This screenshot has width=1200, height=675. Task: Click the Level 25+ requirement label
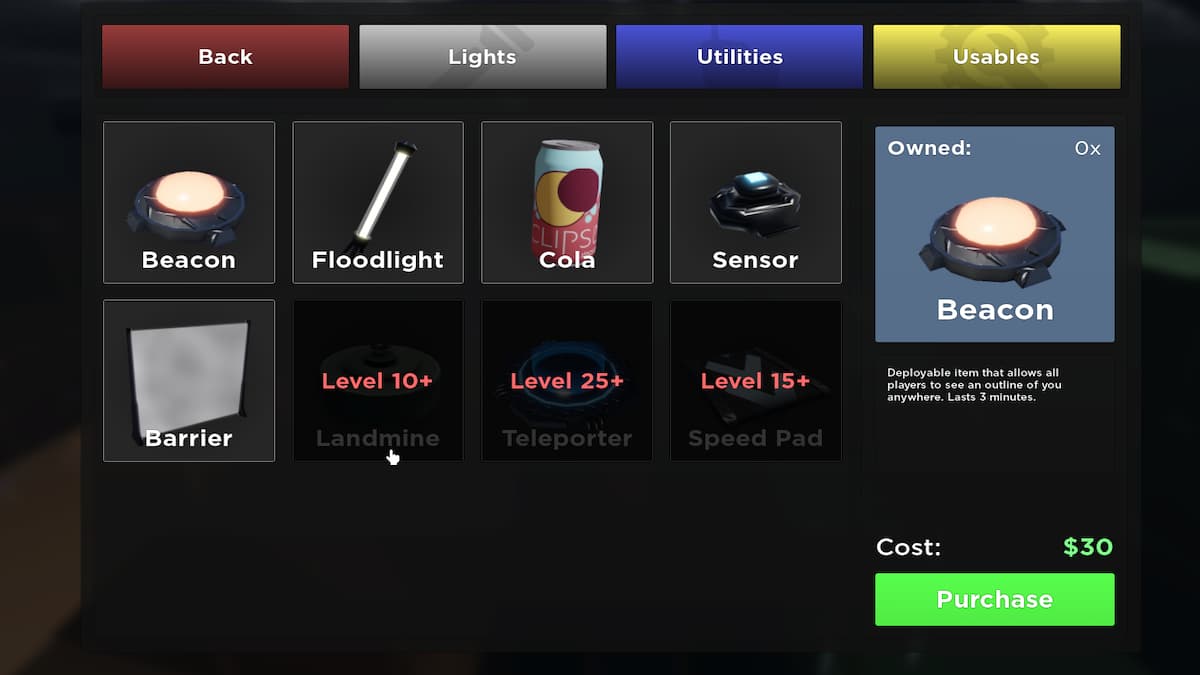(567, 381)
